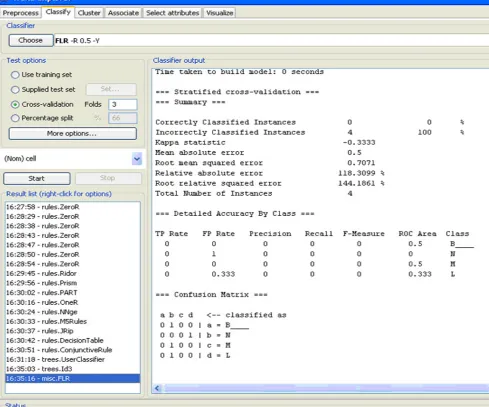Screen dimensions: 489x407
Task: Click the Stratified cross-validation heading
Action: point(237,92)
